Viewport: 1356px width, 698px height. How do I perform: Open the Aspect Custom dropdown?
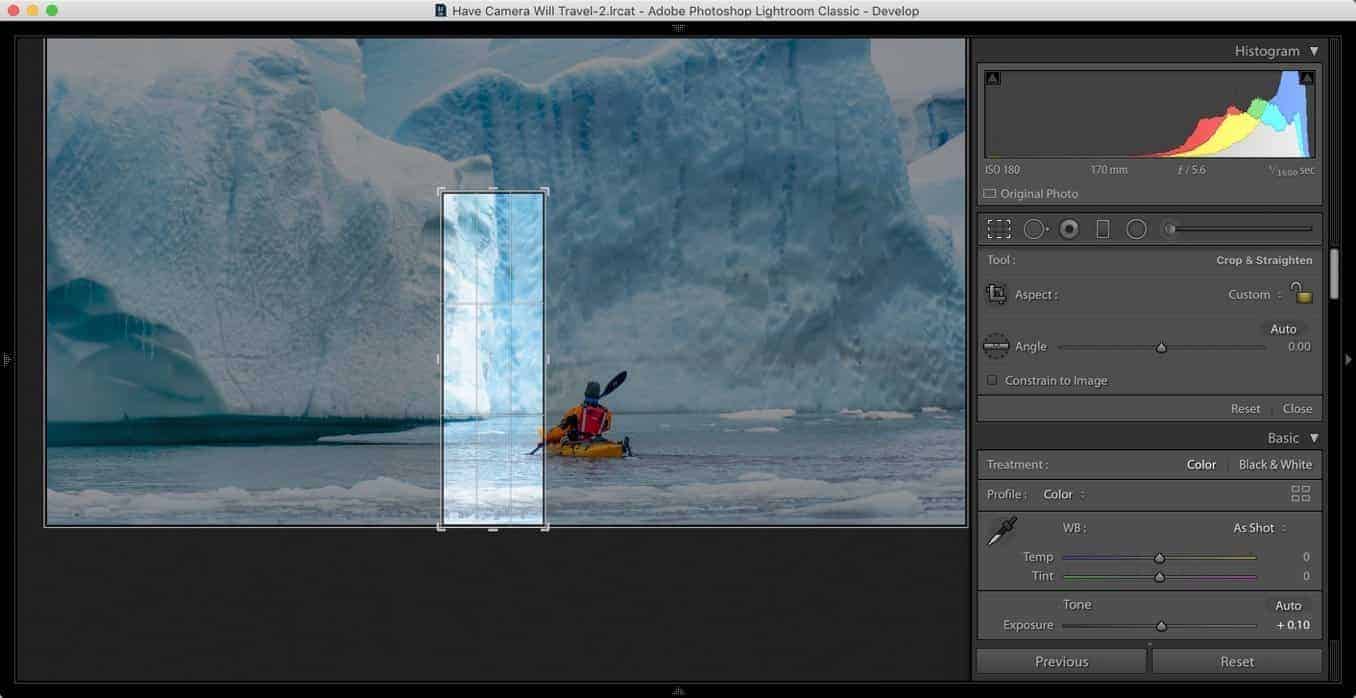[1255, 295]
